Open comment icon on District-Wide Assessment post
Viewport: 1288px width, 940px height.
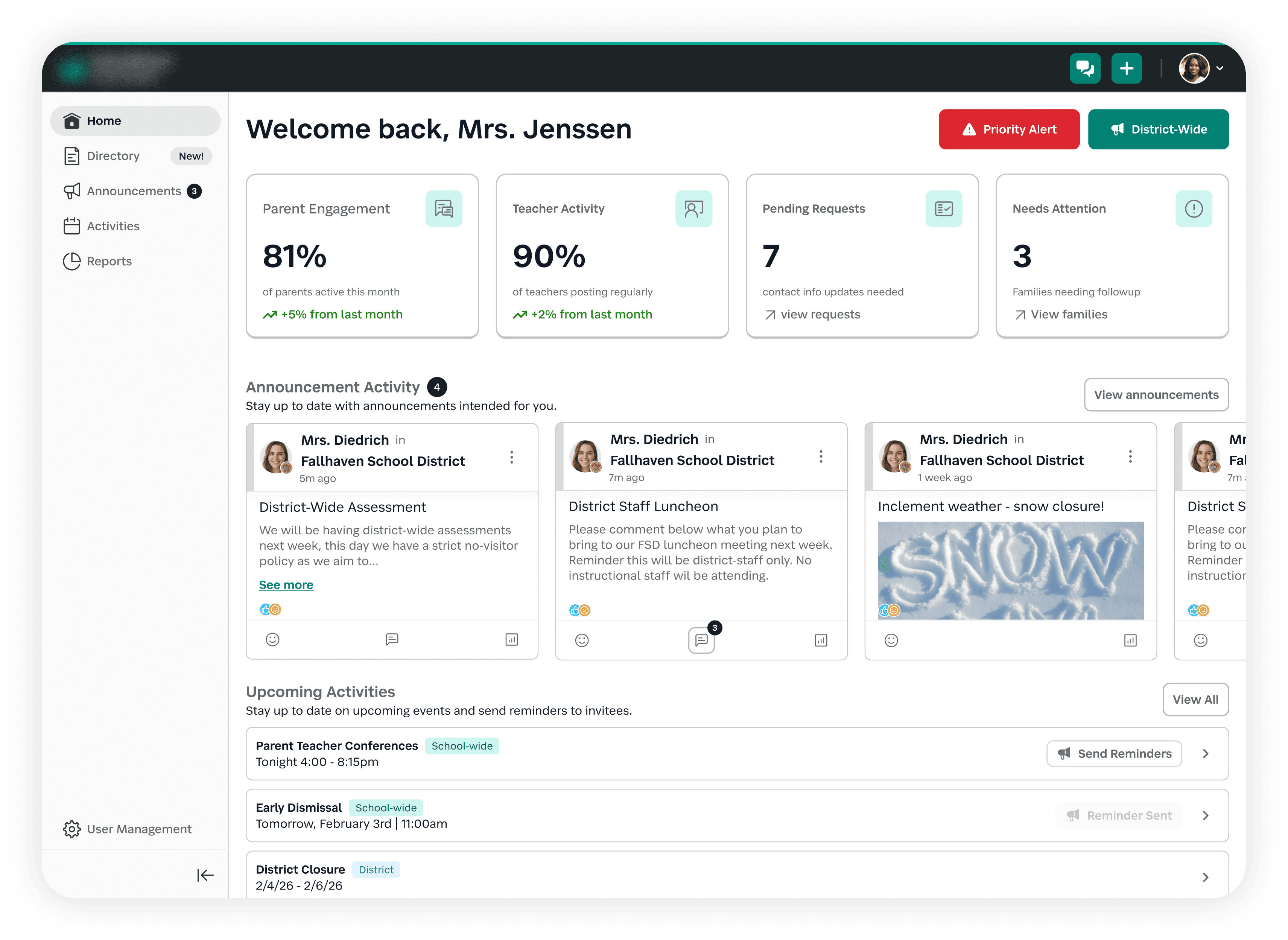click(392, 640)
